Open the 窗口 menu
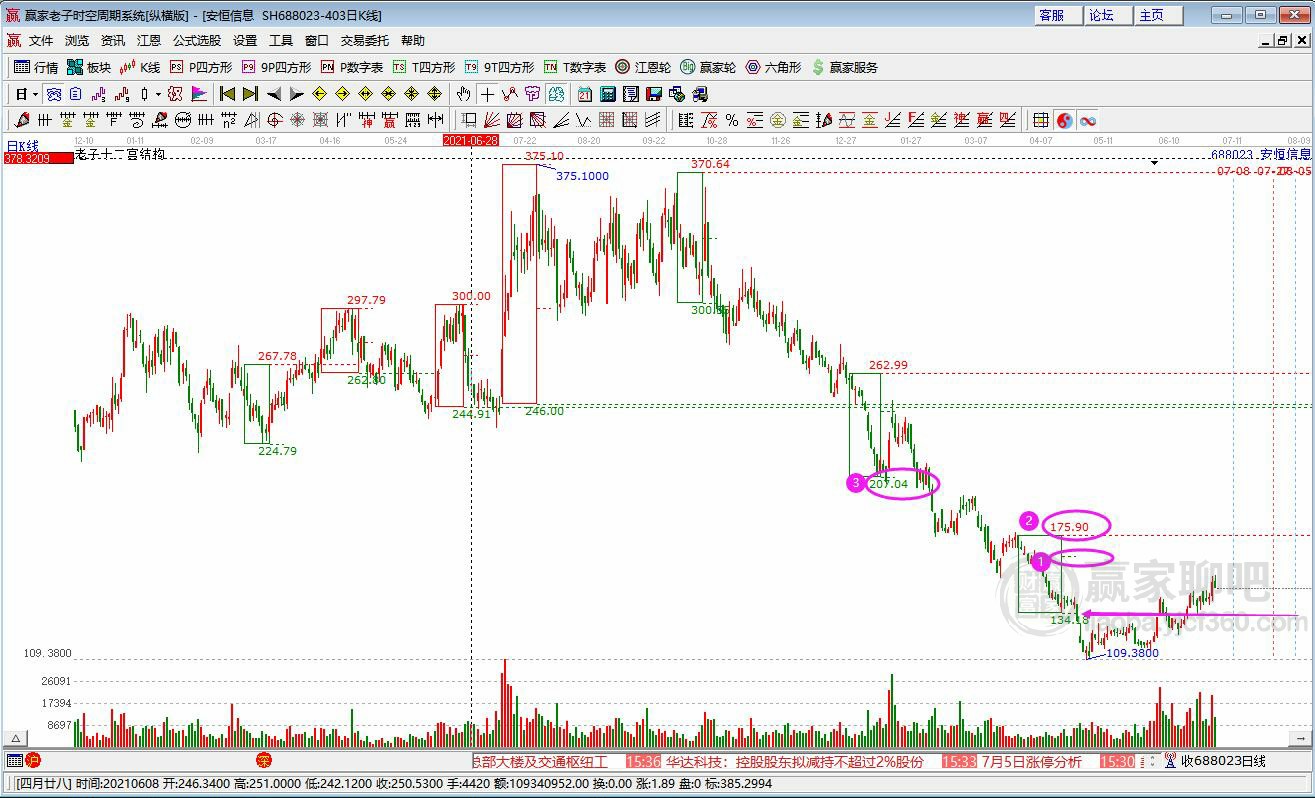This screenshot has height=798, width=1315. [x=317, y=41]
